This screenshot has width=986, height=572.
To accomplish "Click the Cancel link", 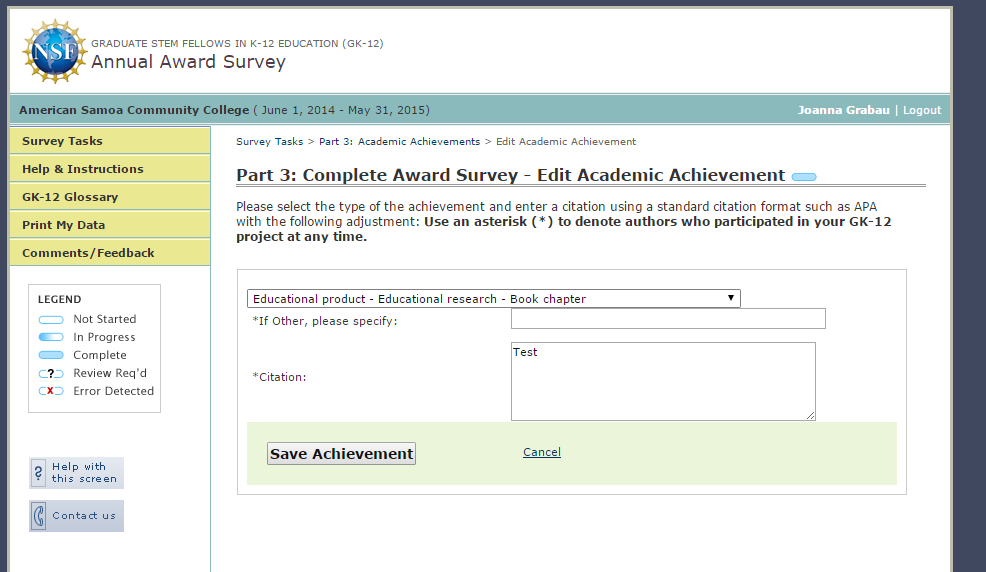I will (541, 452).
